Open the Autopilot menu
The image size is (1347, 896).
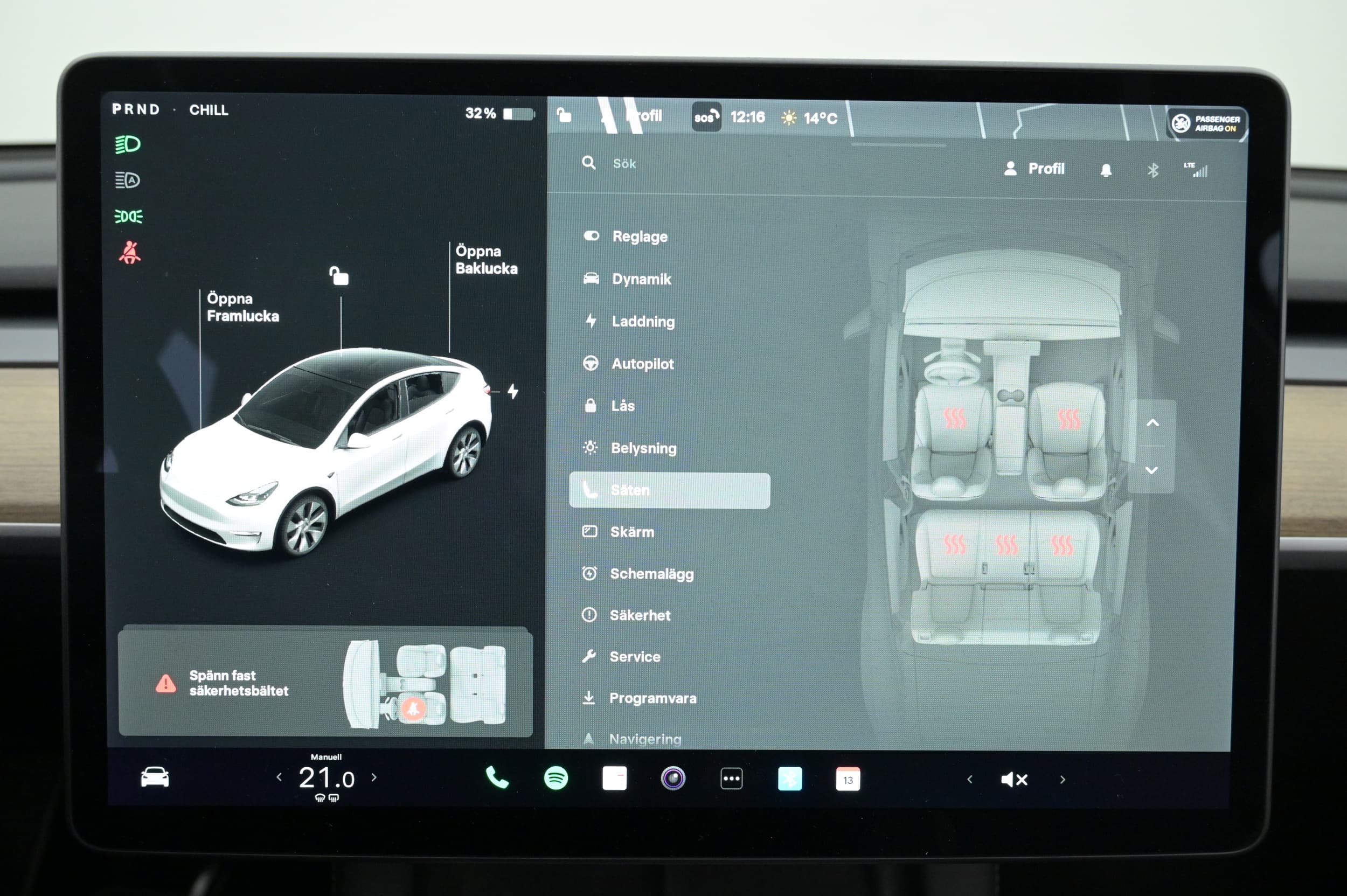pyautogui.click(x=642, y=364)
